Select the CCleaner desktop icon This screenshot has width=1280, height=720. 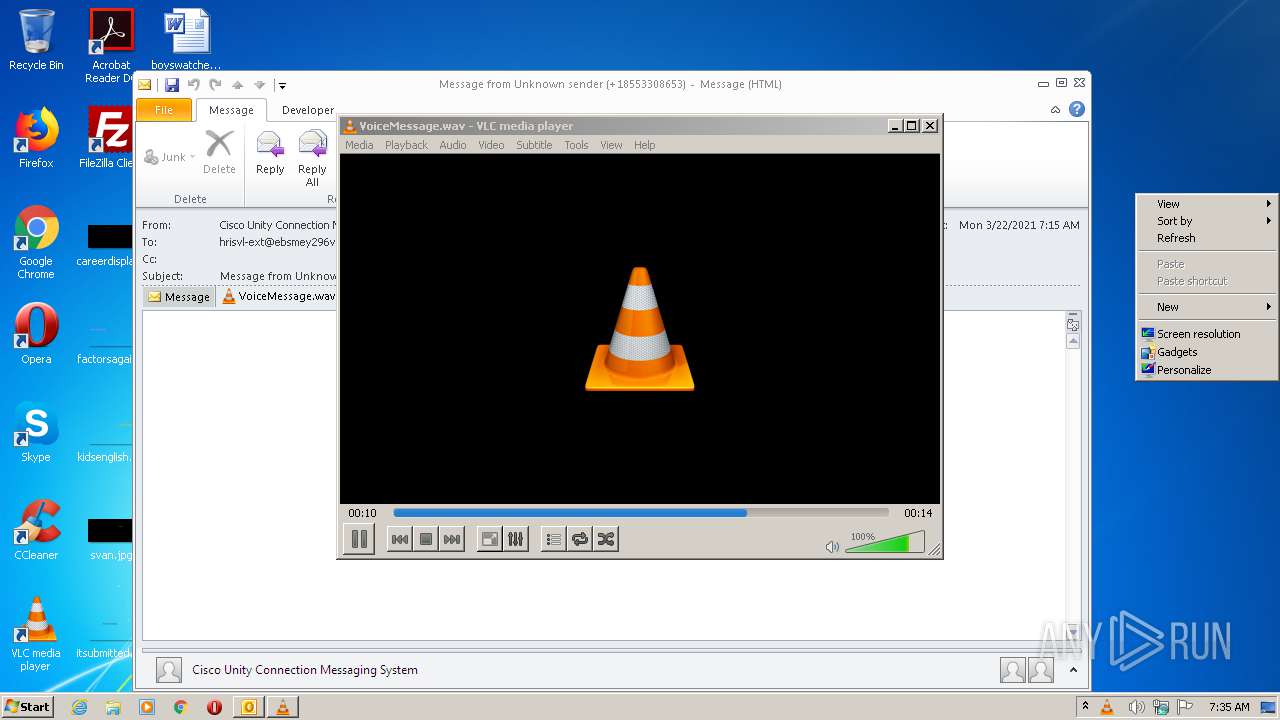click(x=36, y=530)
